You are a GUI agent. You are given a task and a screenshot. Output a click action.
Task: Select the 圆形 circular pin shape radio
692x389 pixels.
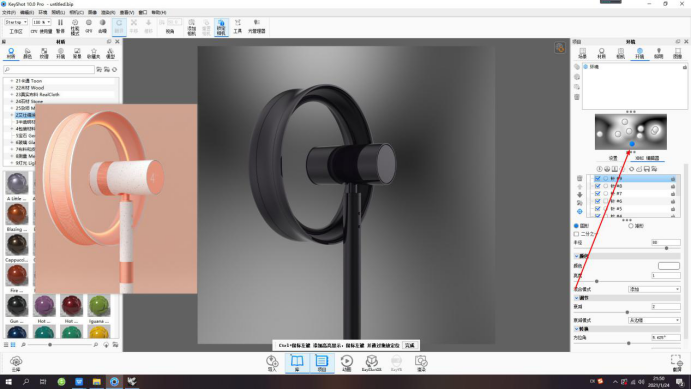pos(576,226)
